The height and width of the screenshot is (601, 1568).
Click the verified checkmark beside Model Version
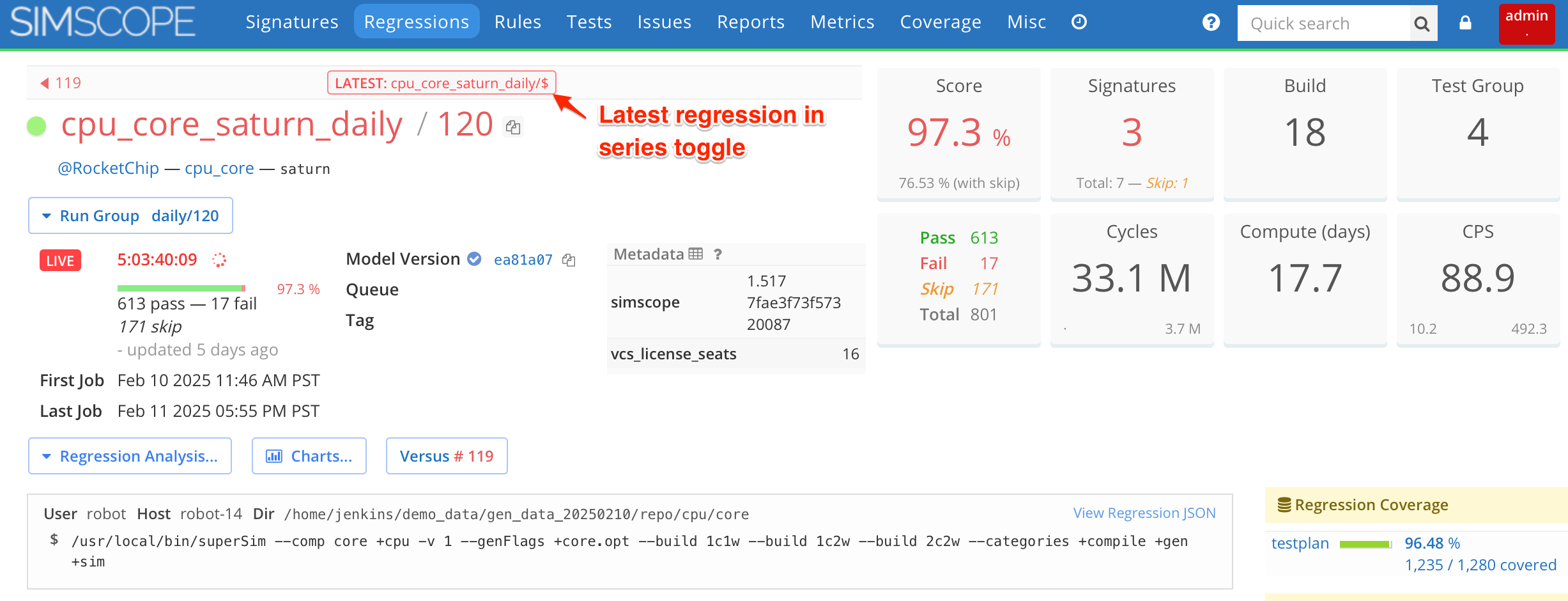[474, 259]
